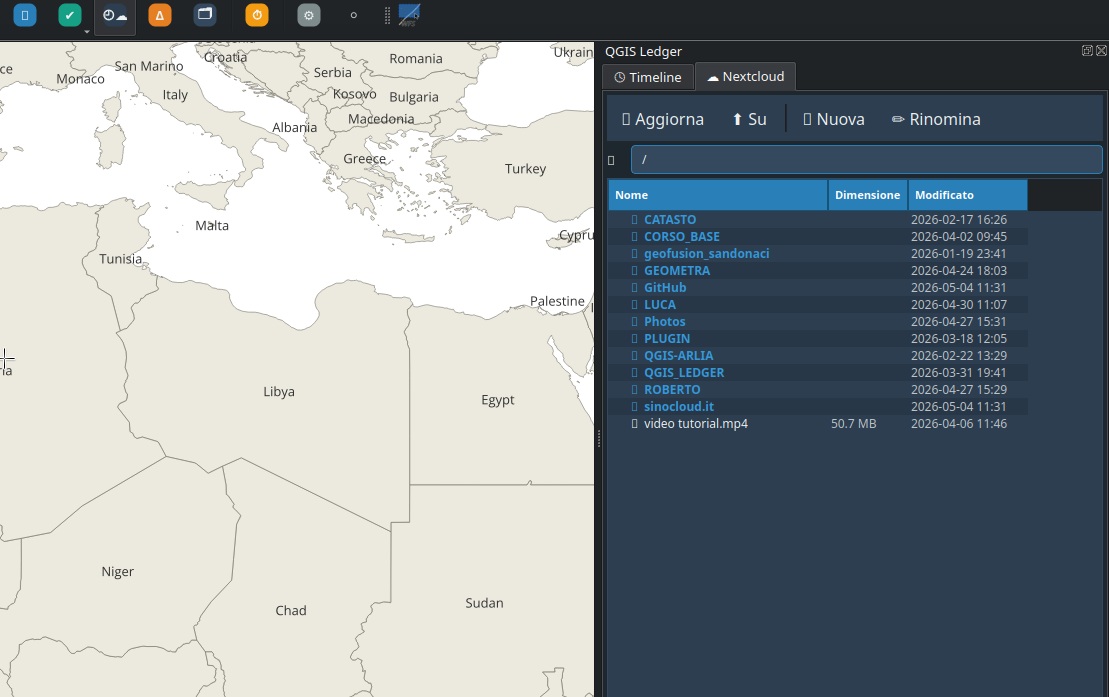Float the QGIS Ledger panel via undock icon
This screenshot has width=1109, height=697.
click(x=1087, y=50)
